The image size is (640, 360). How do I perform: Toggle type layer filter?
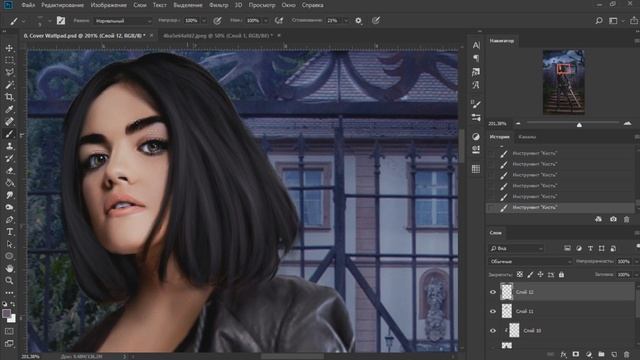pos(590,248)
